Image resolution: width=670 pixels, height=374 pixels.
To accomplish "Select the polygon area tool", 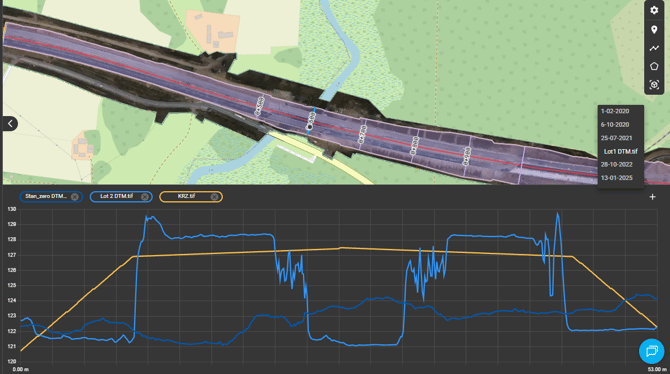I will point(654,66).
